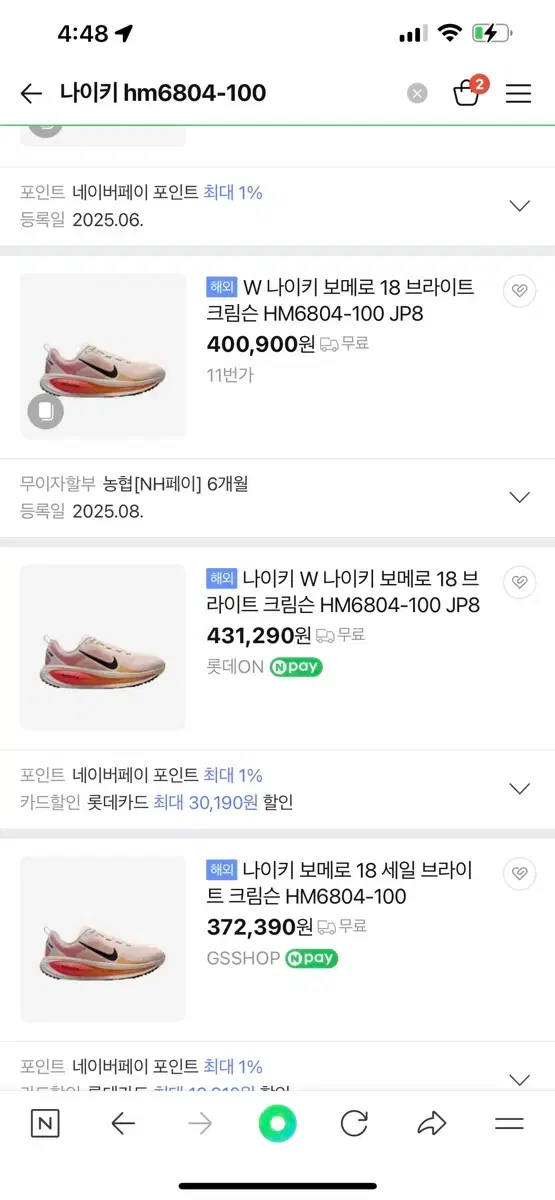Expand details under 등록일 2025.08.
555x1200 pixels.
(519, 497)
